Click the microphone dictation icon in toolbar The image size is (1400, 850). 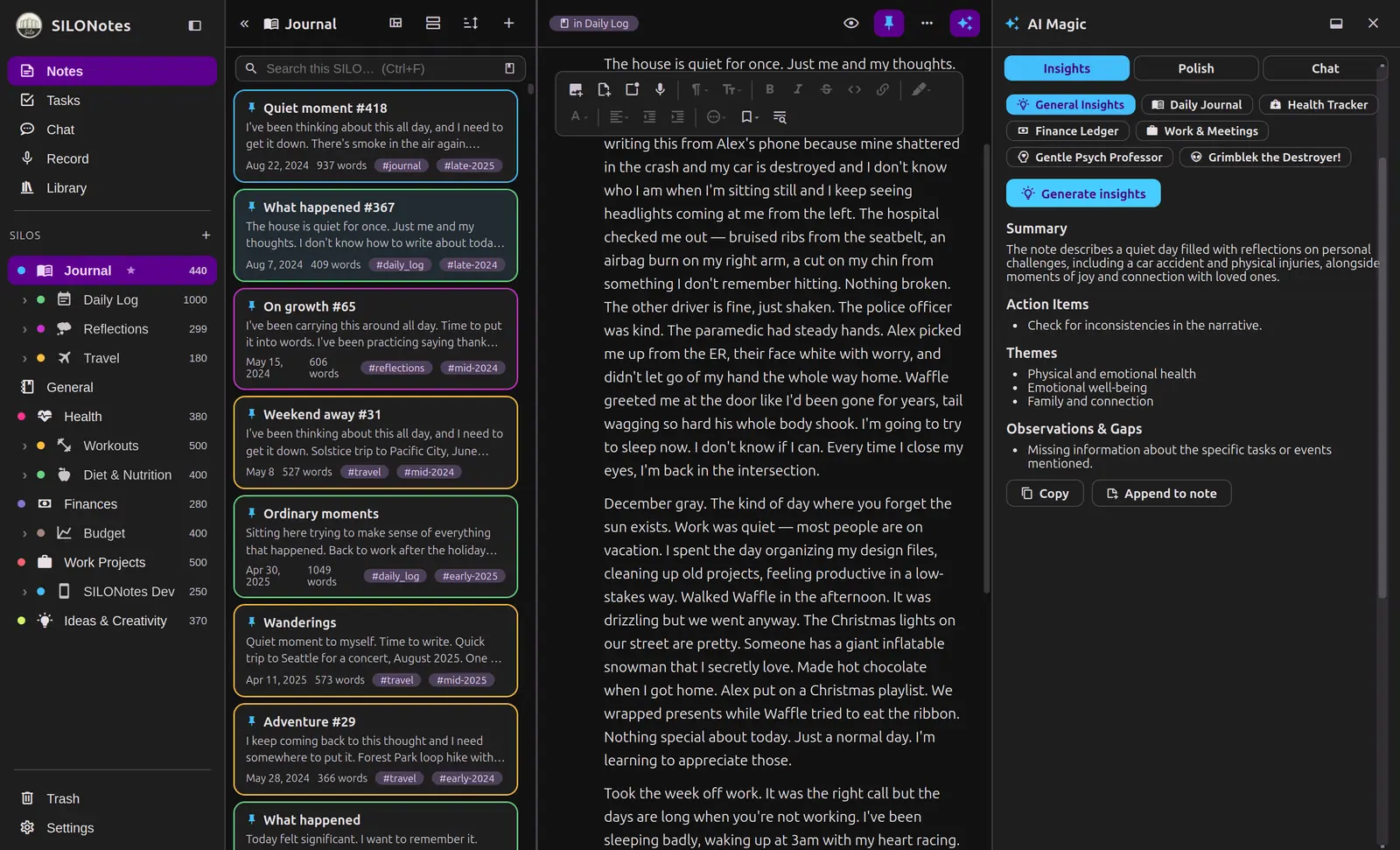tap(660, 89)
